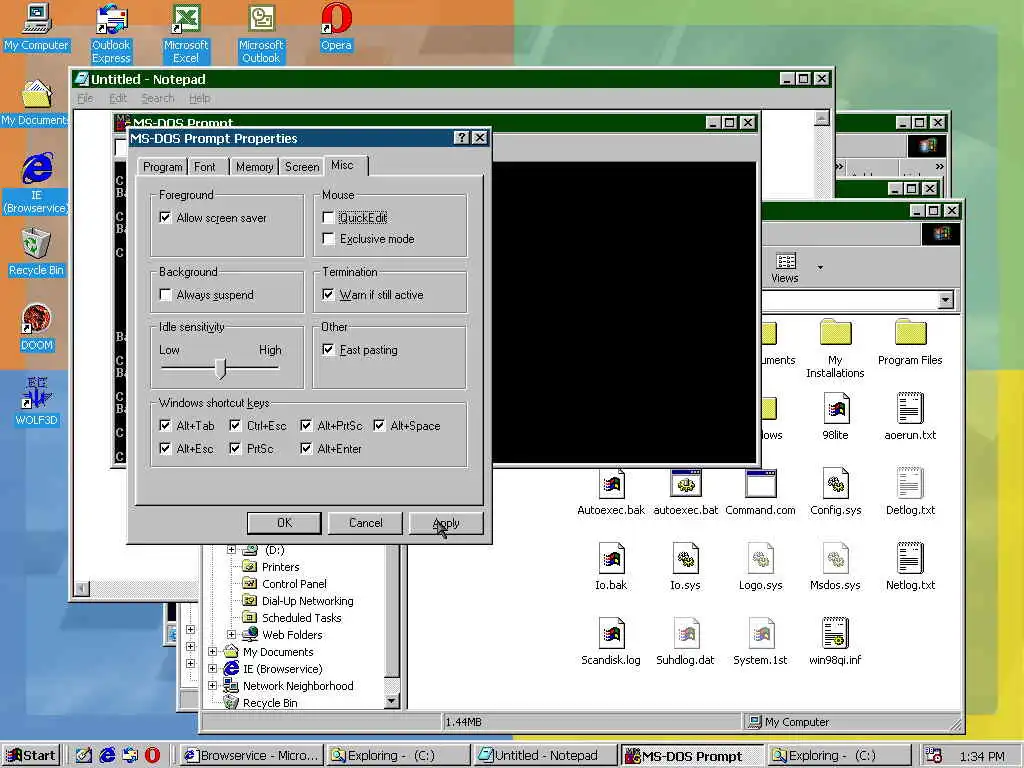Adjust the Idle sensitivity slider
Viewport: 1024px width, 768px height.
coord(221,368)
